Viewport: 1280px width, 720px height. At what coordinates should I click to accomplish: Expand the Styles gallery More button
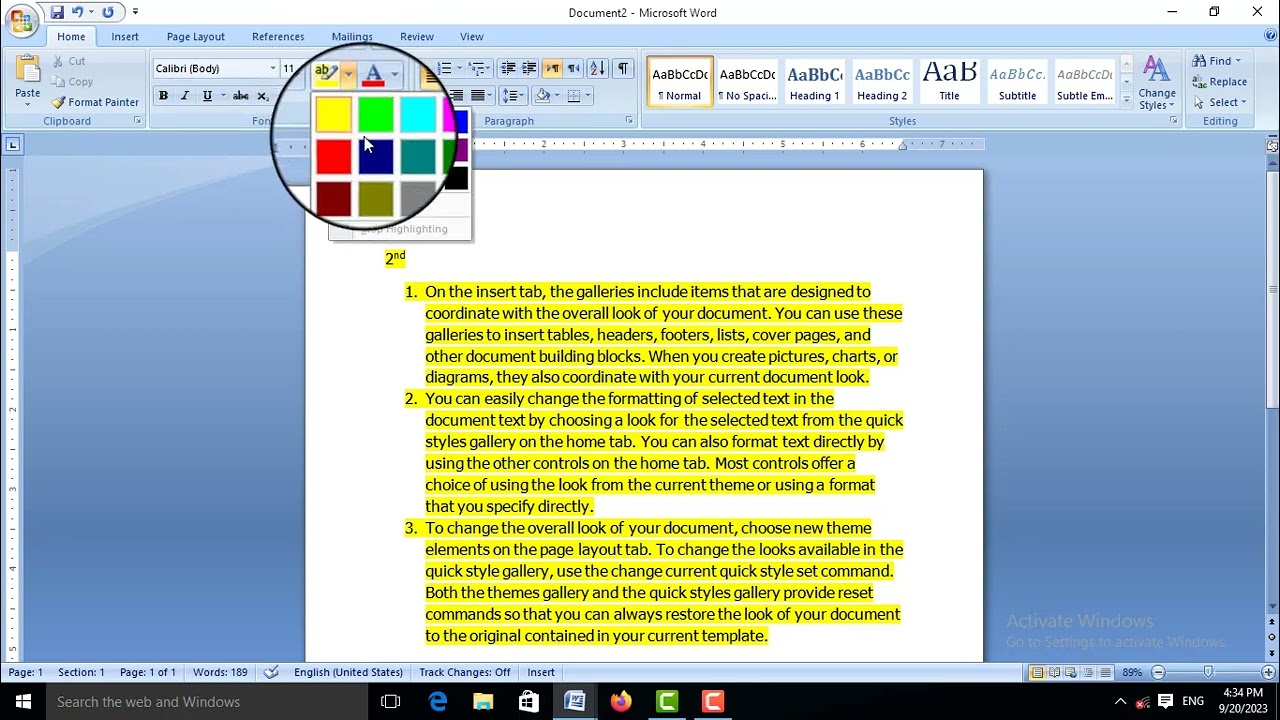(x=1126, y=101)
